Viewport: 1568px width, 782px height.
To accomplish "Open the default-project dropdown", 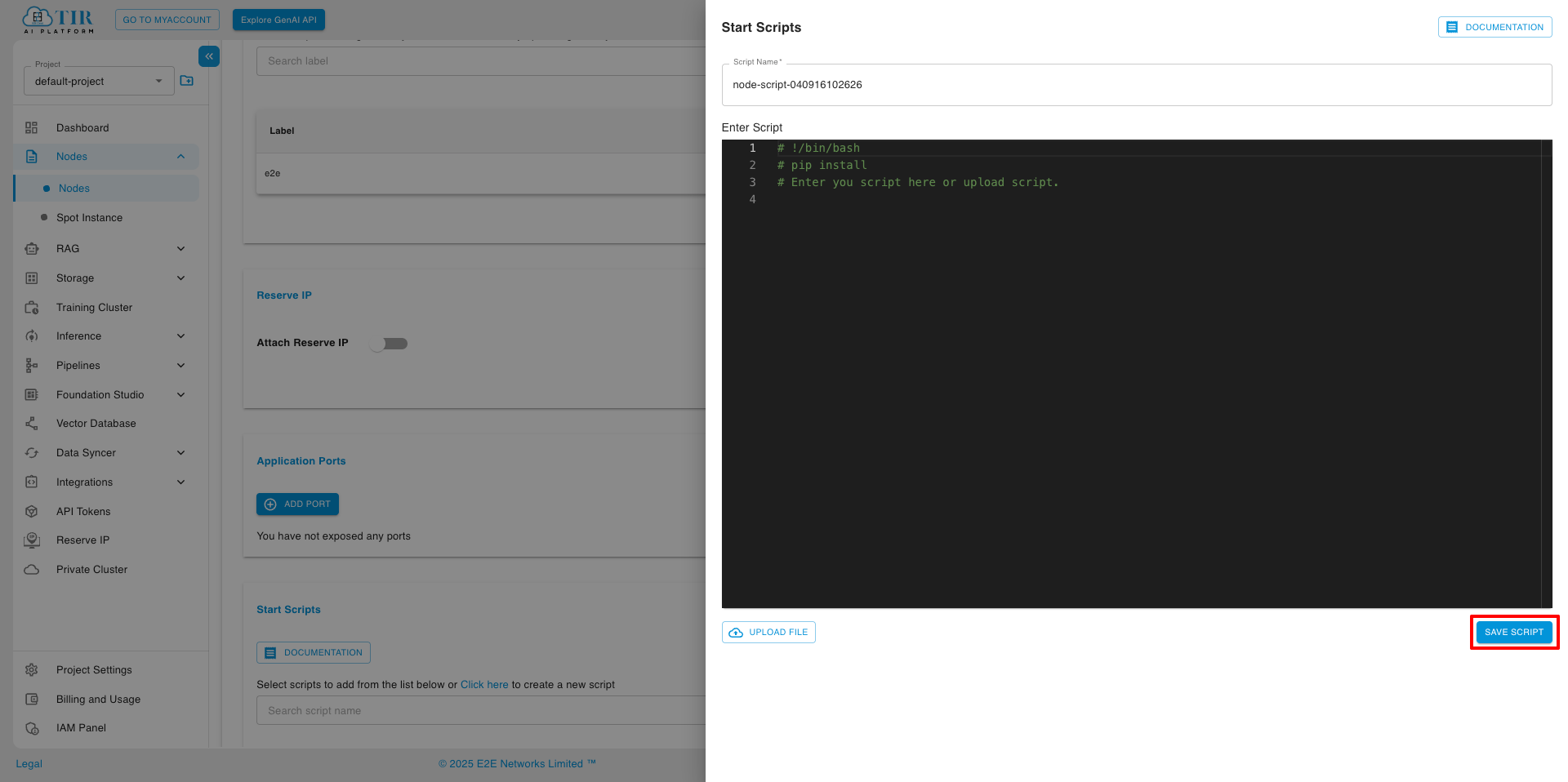I will pyautogui.click(x=99, y=82).
